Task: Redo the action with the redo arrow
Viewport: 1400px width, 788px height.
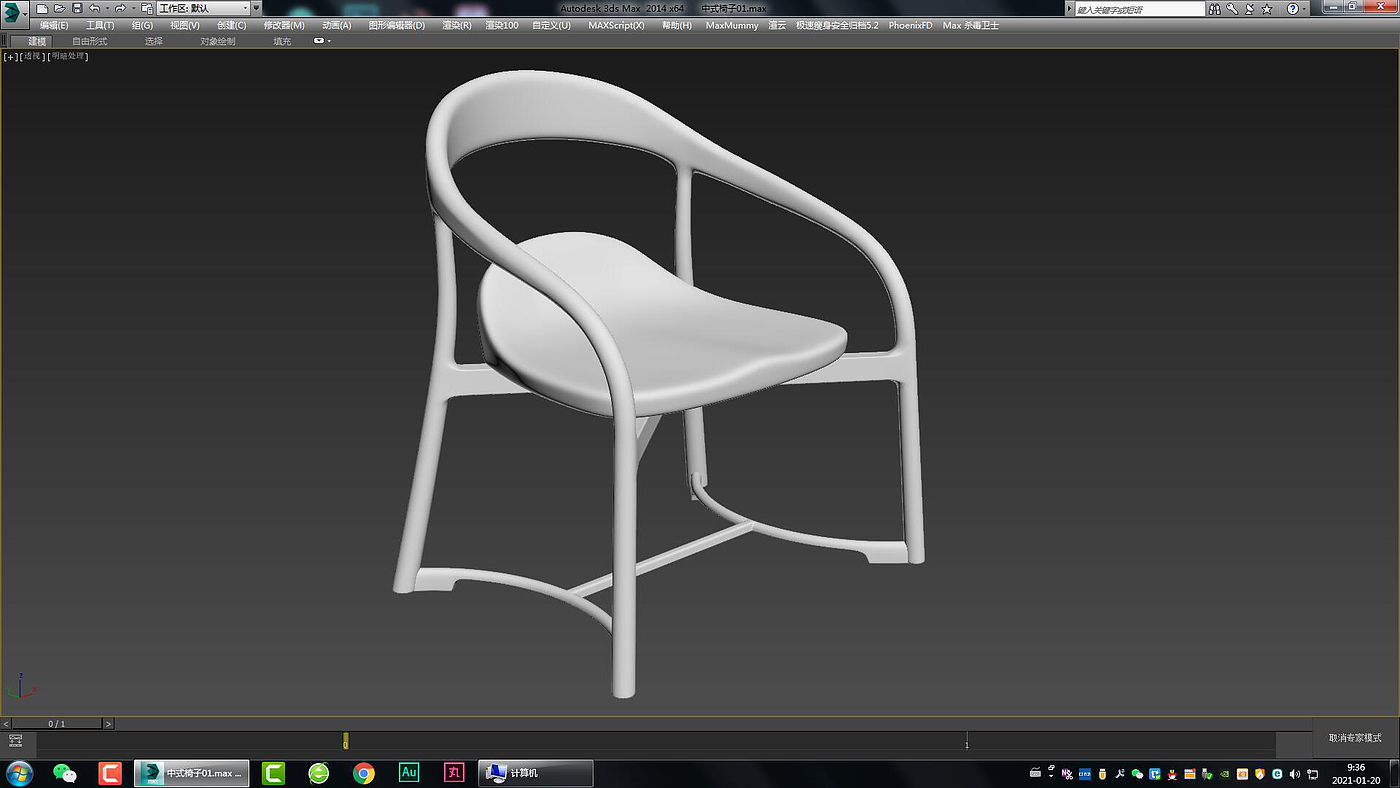Action: pyautogui.click(x=120, y=8)
